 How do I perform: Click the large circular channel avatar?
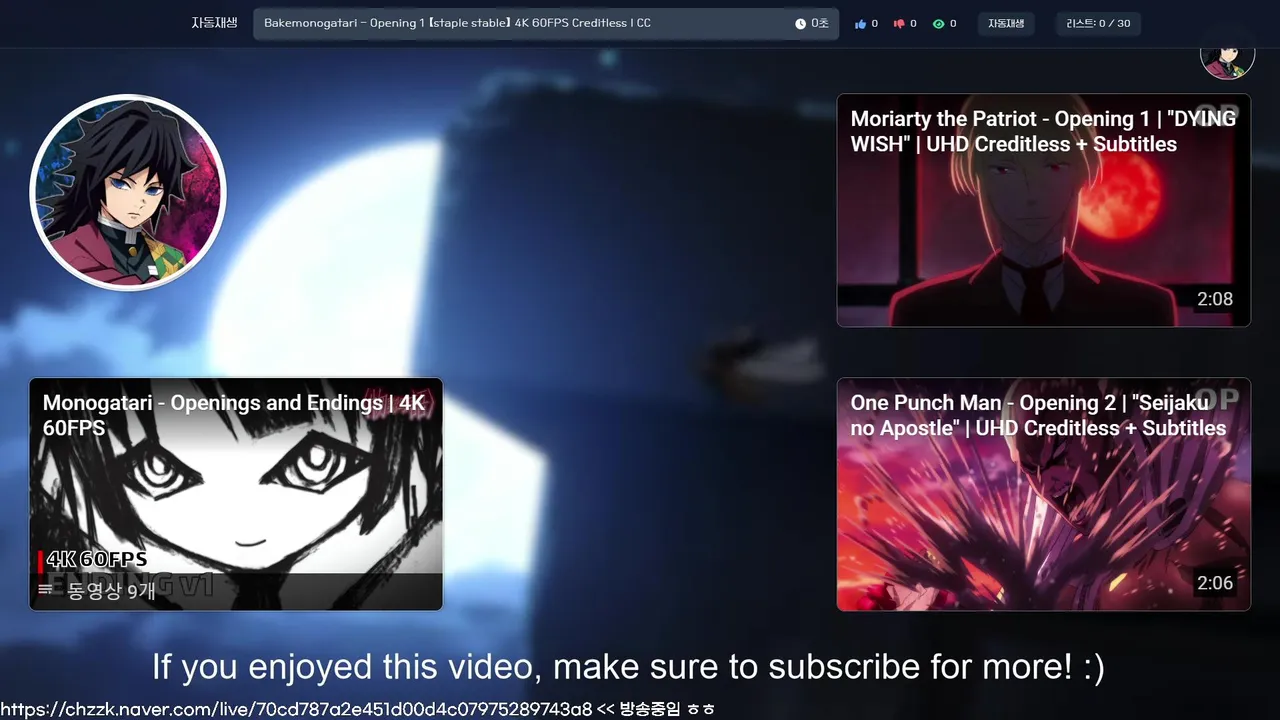tap(128, 192)
